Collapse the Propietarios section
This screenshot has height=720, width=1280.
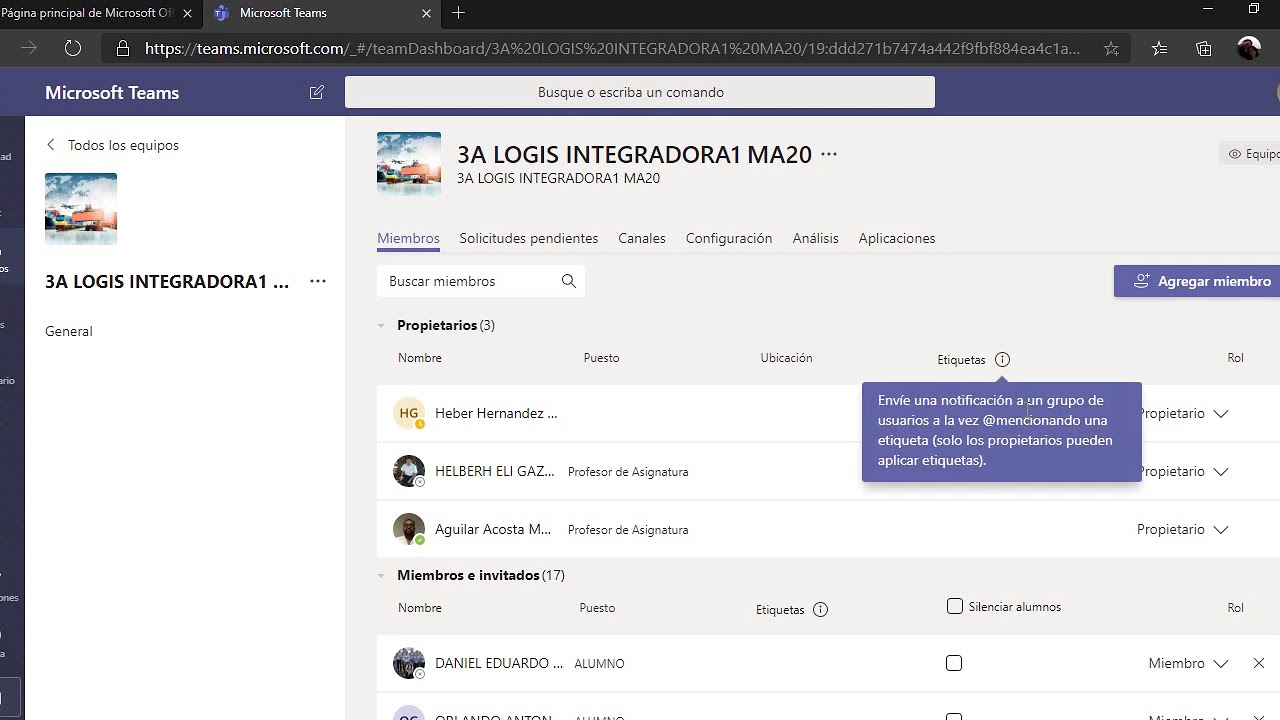(x=381, y=325)
